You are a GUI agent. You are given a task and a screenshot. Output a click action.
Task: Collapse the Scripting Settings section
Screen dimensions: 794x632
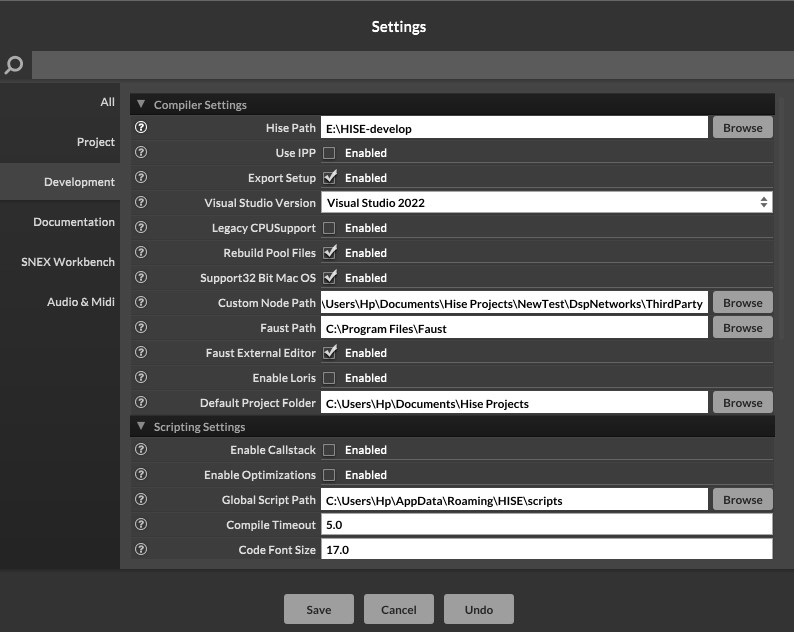pyautogui.click(x=141, y=427)
